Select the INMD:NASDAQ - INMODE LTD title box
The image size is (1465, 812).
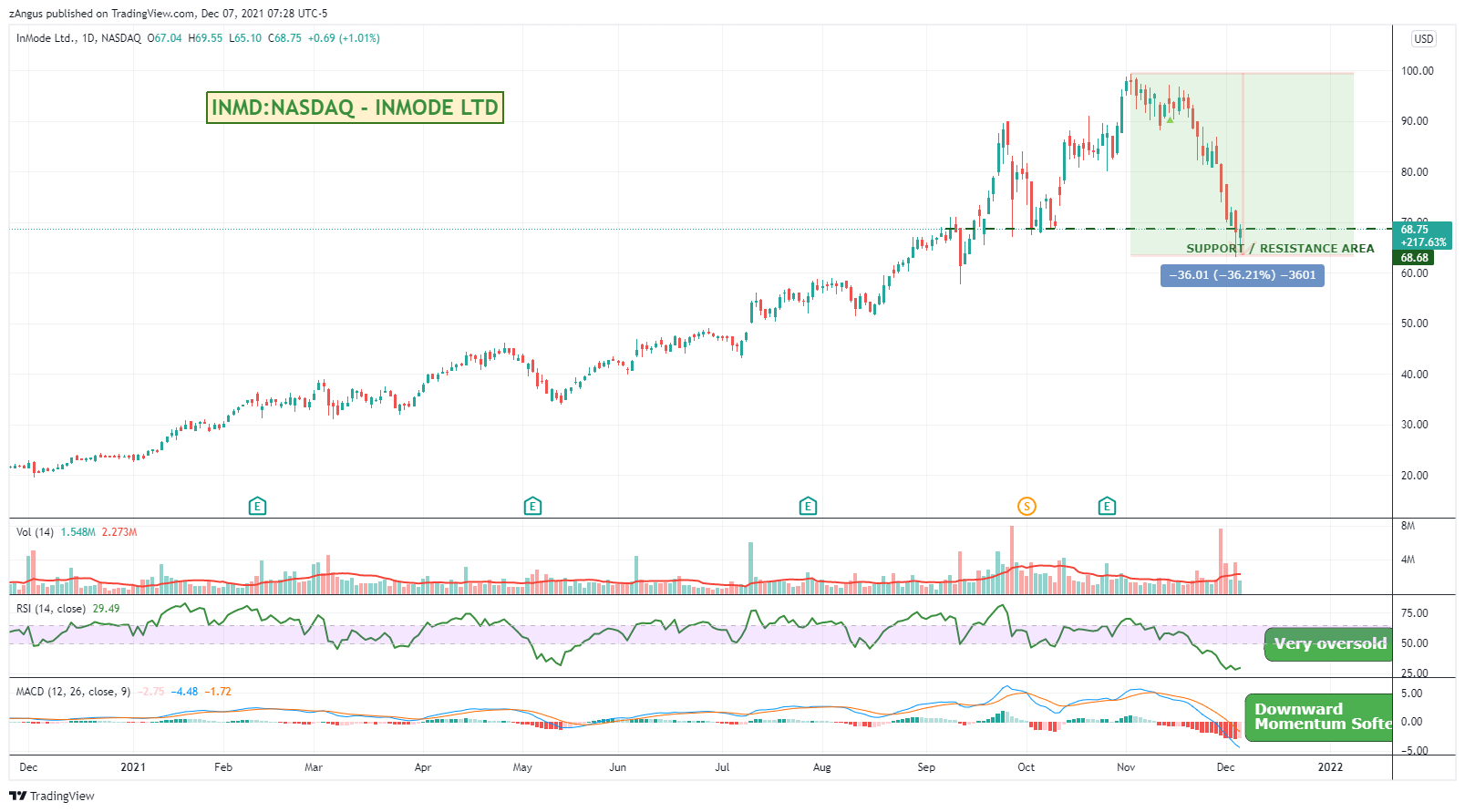point(355,108)
